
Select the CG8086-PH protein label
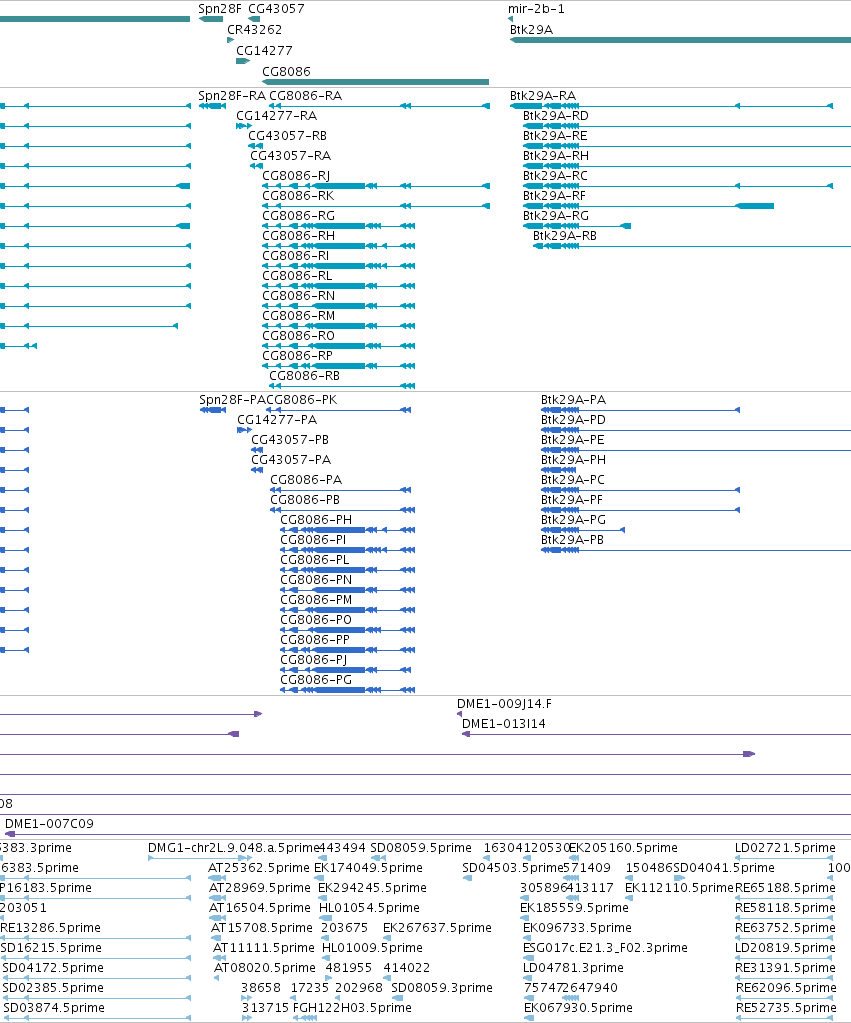pos(317,520)
